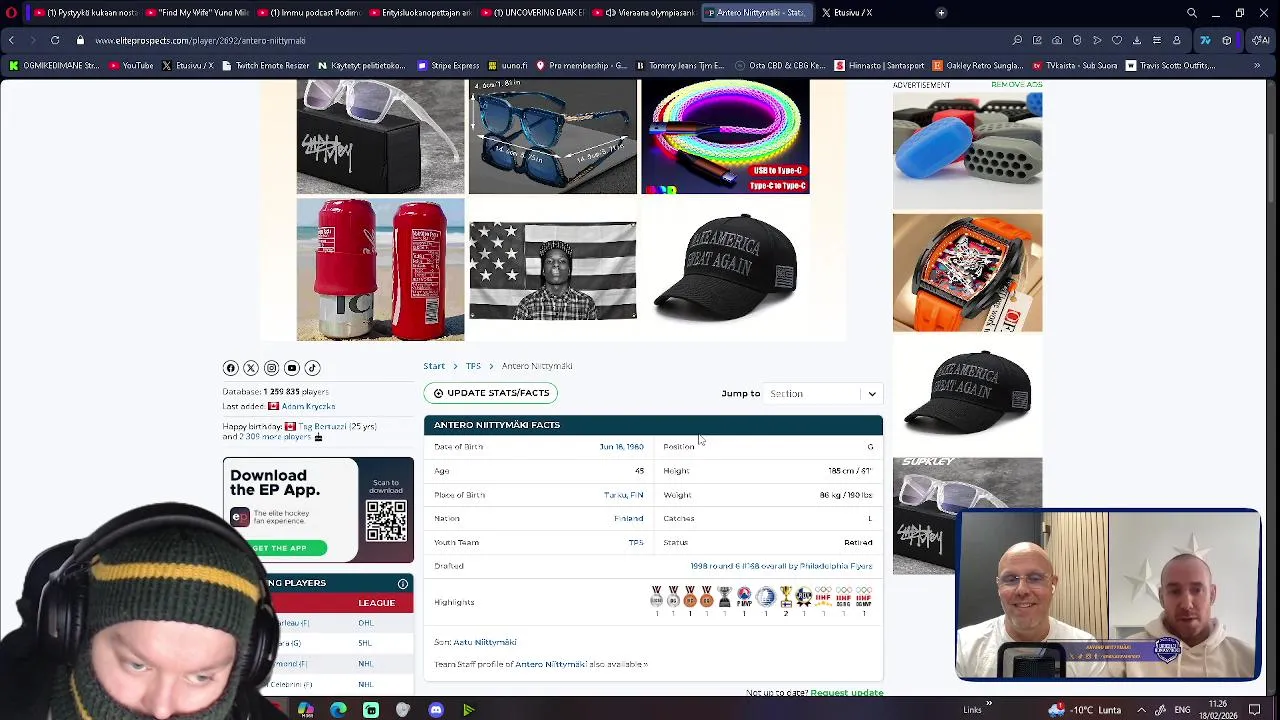The height and width of the screenshot is (720, 1280).
Task: Reload the page with the refresh icon
Action: point(55,40)
